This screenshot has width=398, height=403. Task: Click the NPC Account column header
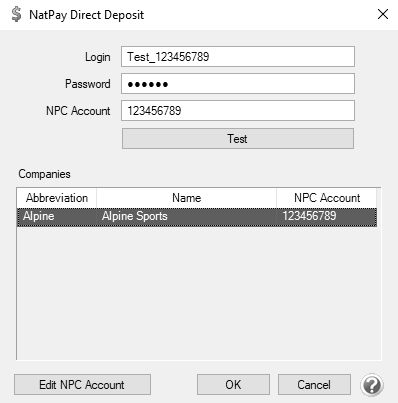pyautogui.click(x=327, y=198)
